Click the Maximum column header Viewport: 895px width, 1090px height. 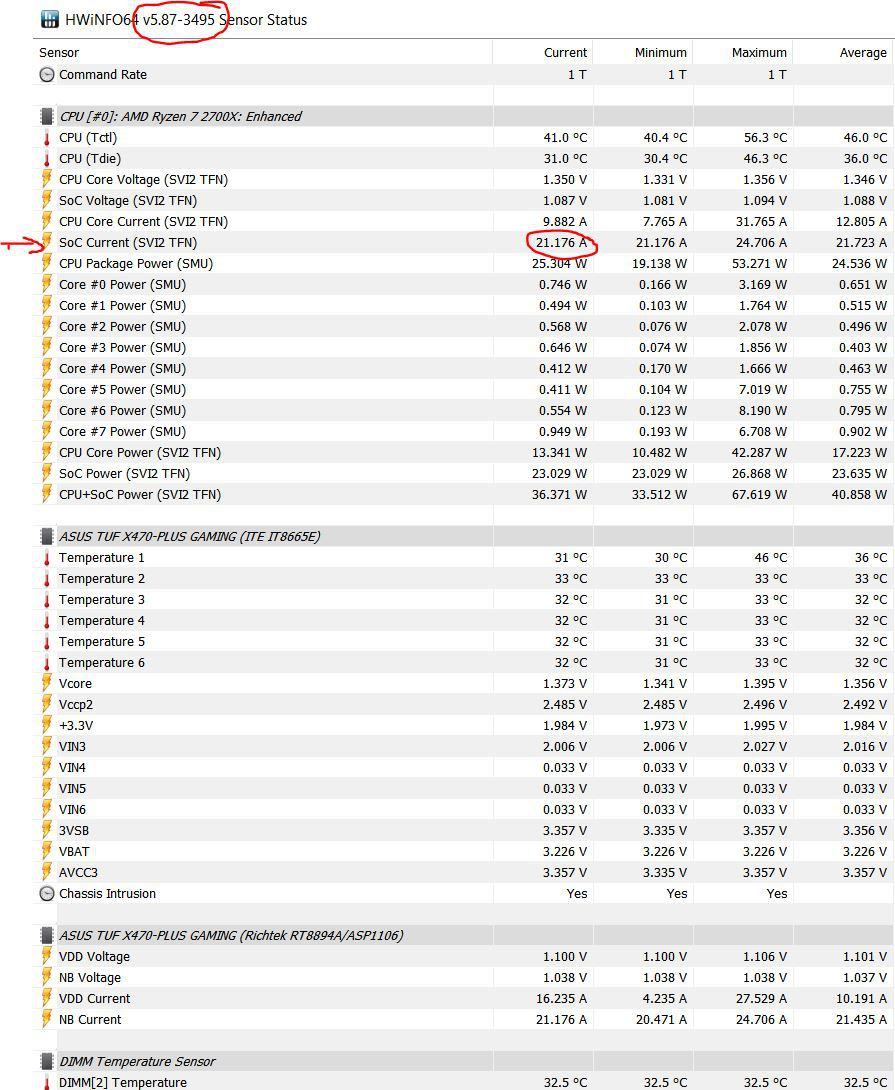(x=759, y=53)
